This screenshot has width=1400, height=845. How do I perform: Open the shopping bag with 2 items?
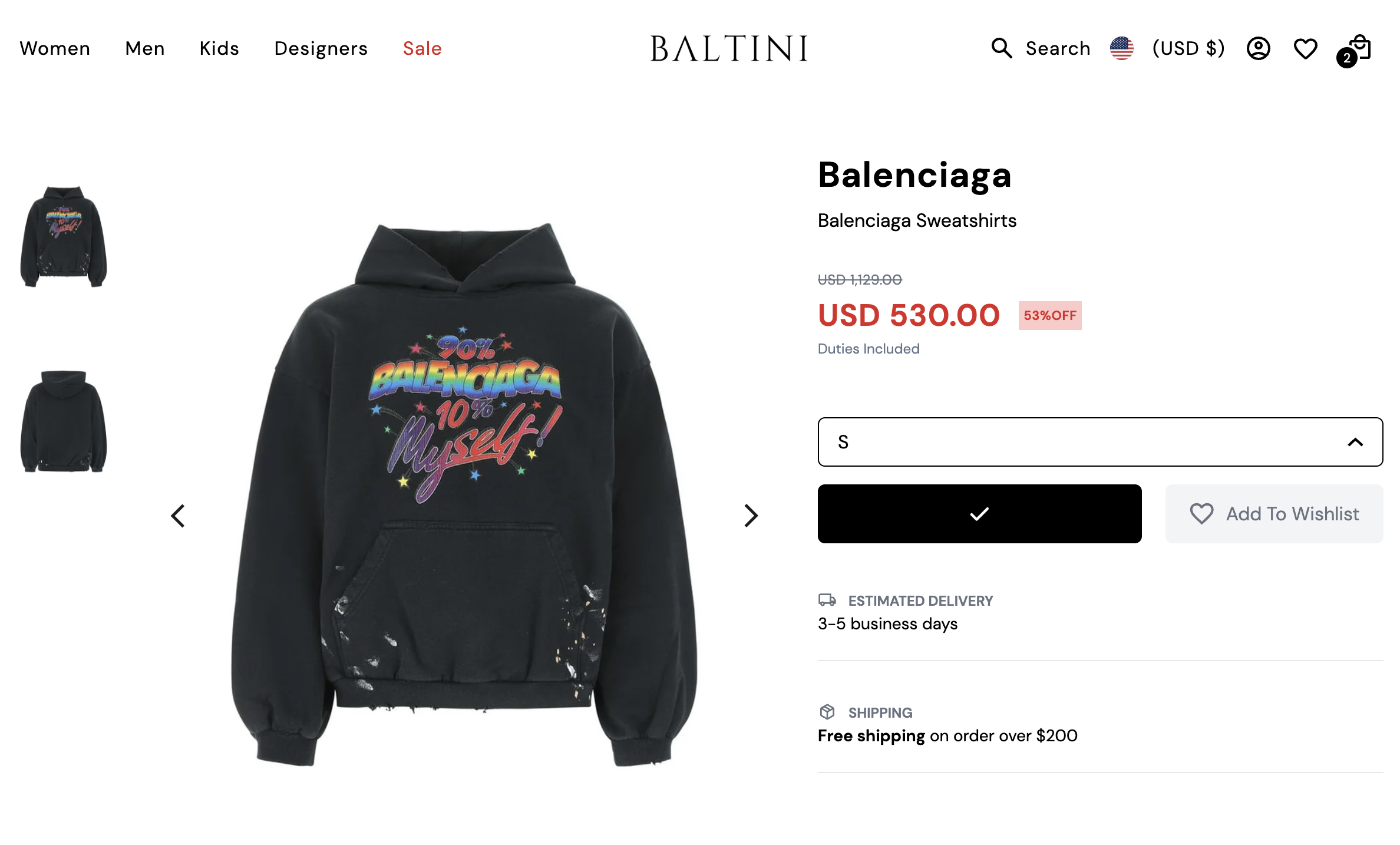[1358, 49]
